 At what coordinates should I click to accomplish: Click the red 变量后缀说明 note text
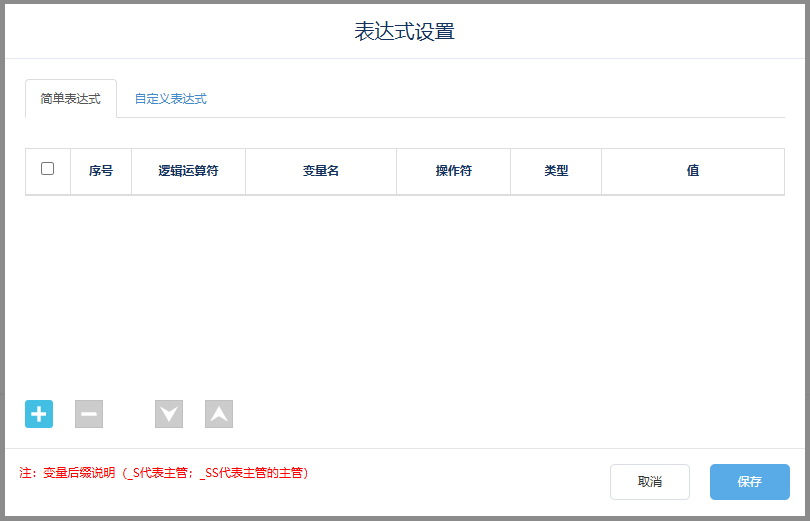(x=164, y=473)
